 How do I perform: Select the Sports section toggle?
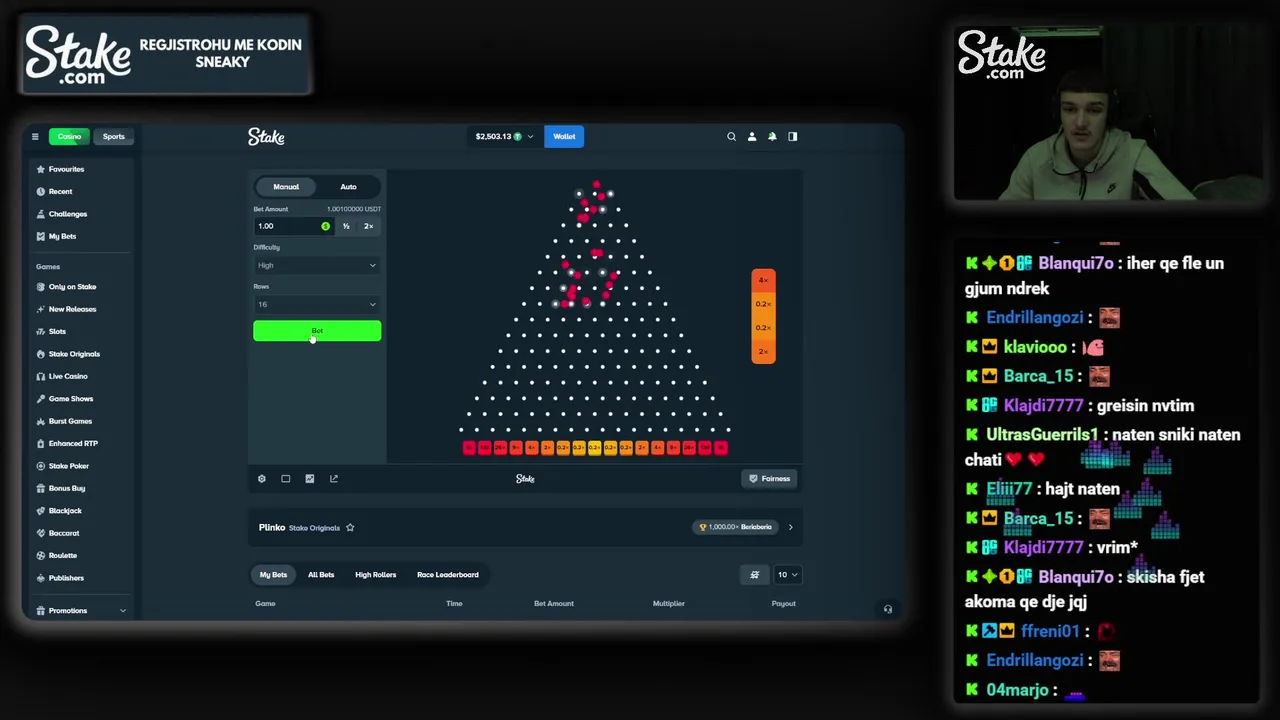point(113,137)
